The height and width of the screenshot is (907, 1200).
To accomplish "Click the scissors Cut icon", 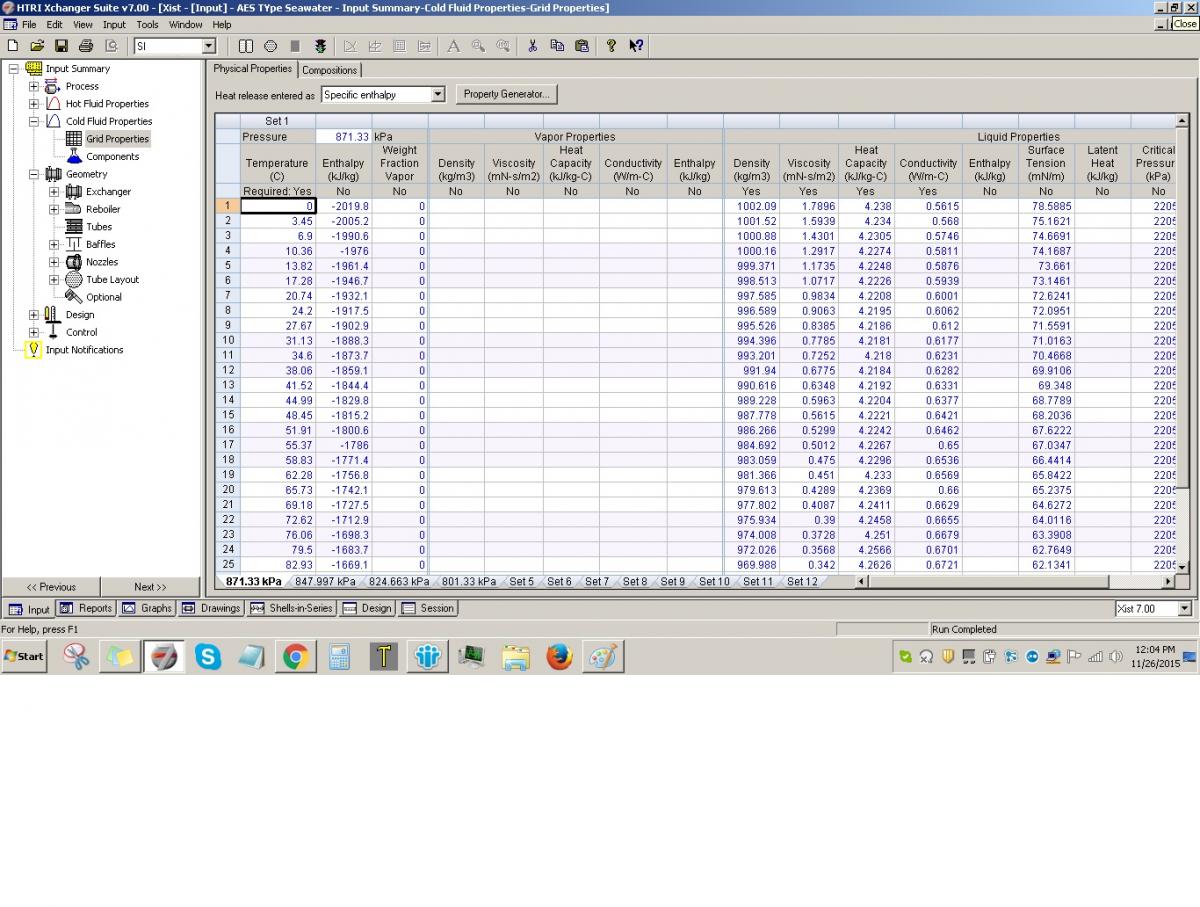I will point(532,46).
